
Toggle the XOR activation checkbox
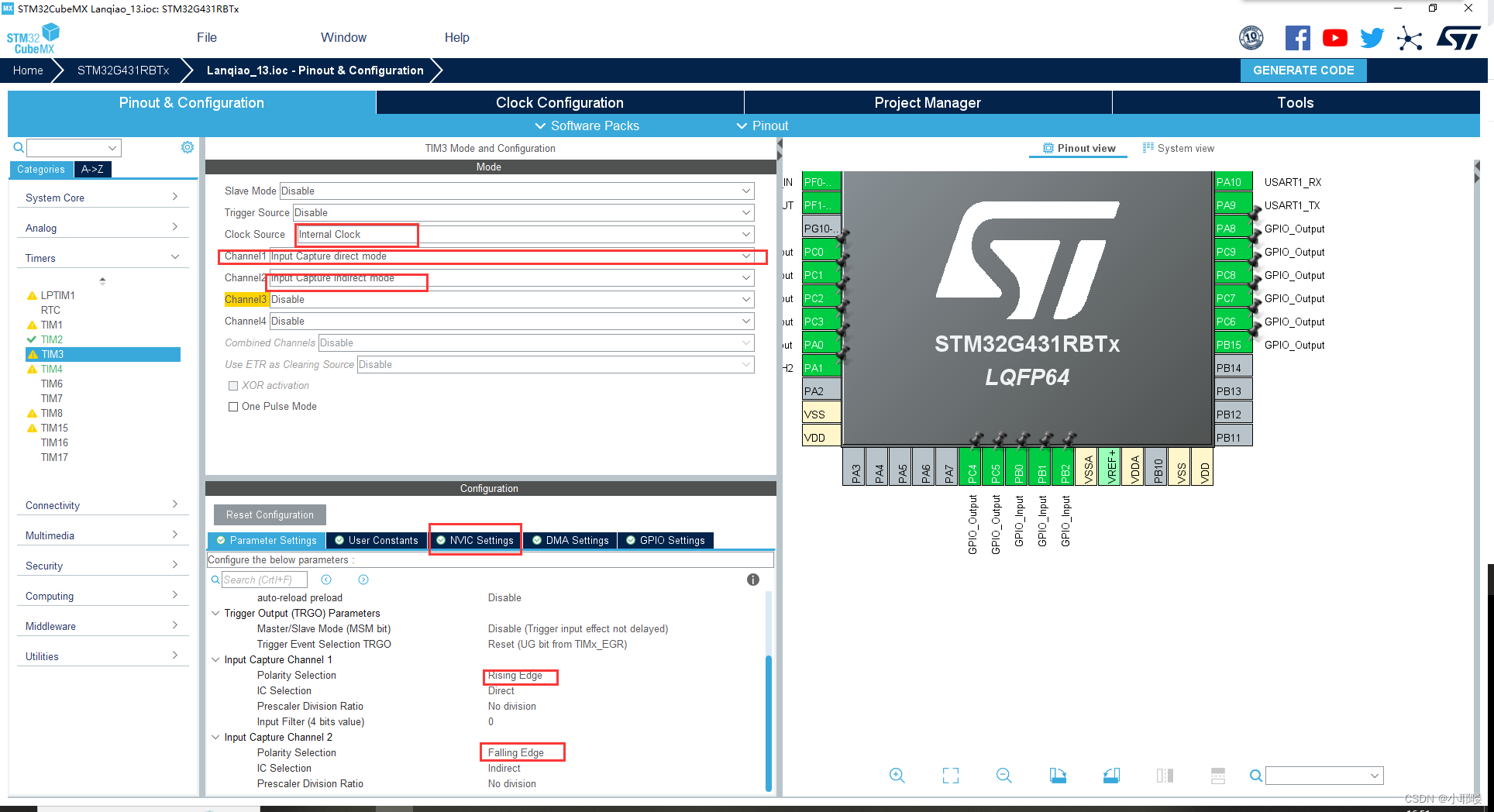[x=232, y=386]
